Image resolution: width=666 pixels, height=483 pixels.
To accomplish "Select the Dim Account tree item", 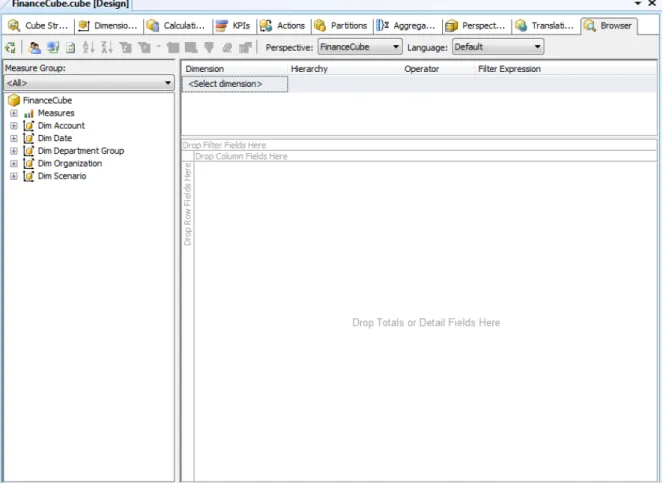I will pos(61,126).
